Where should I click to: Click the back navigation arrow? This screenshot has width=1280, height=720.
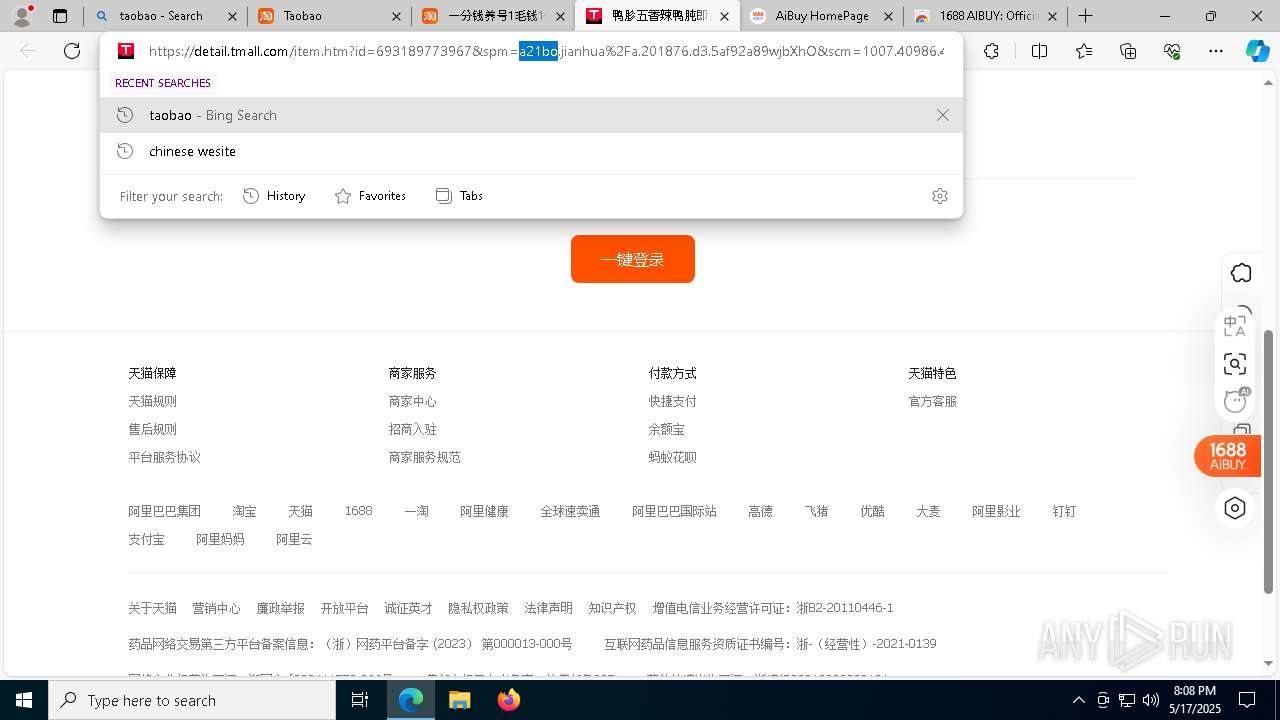29,51
